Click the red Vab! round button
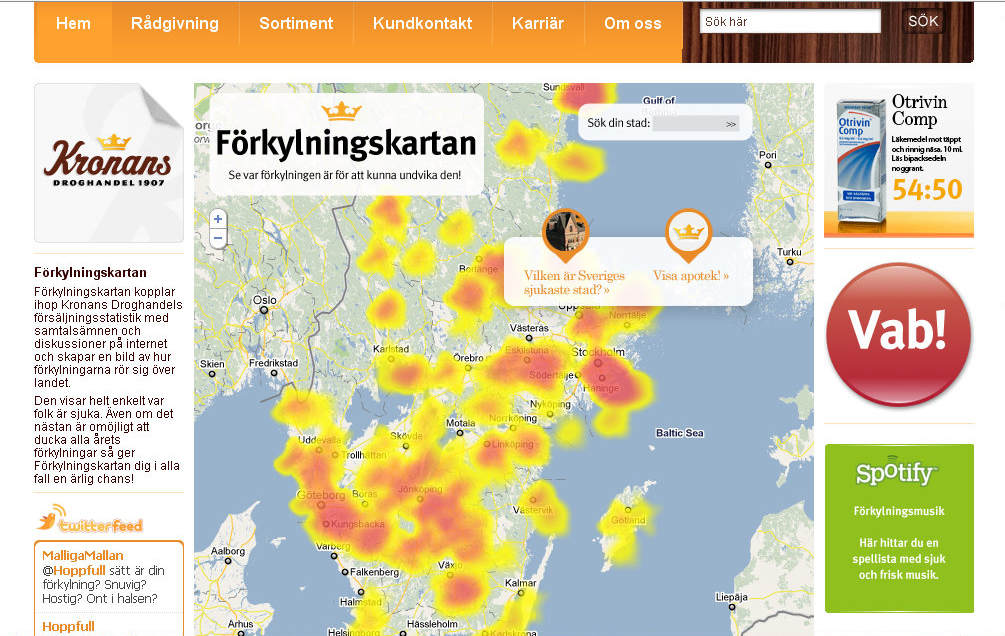Image resolution: width=1005 pixels, height=636 pixels. [x=899, y=334]
